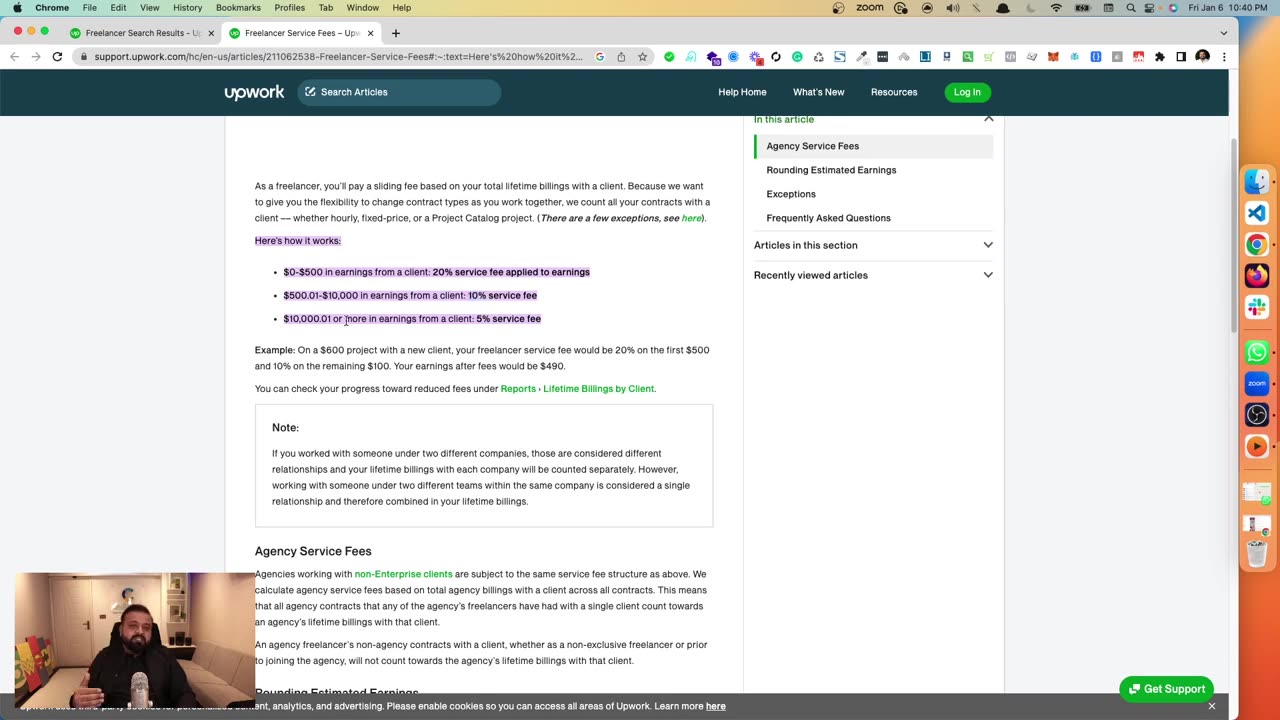Open Chrome side panel icon
Image resolution: width=1280 pixels, height=720 pixels.
click(1181, 57)
